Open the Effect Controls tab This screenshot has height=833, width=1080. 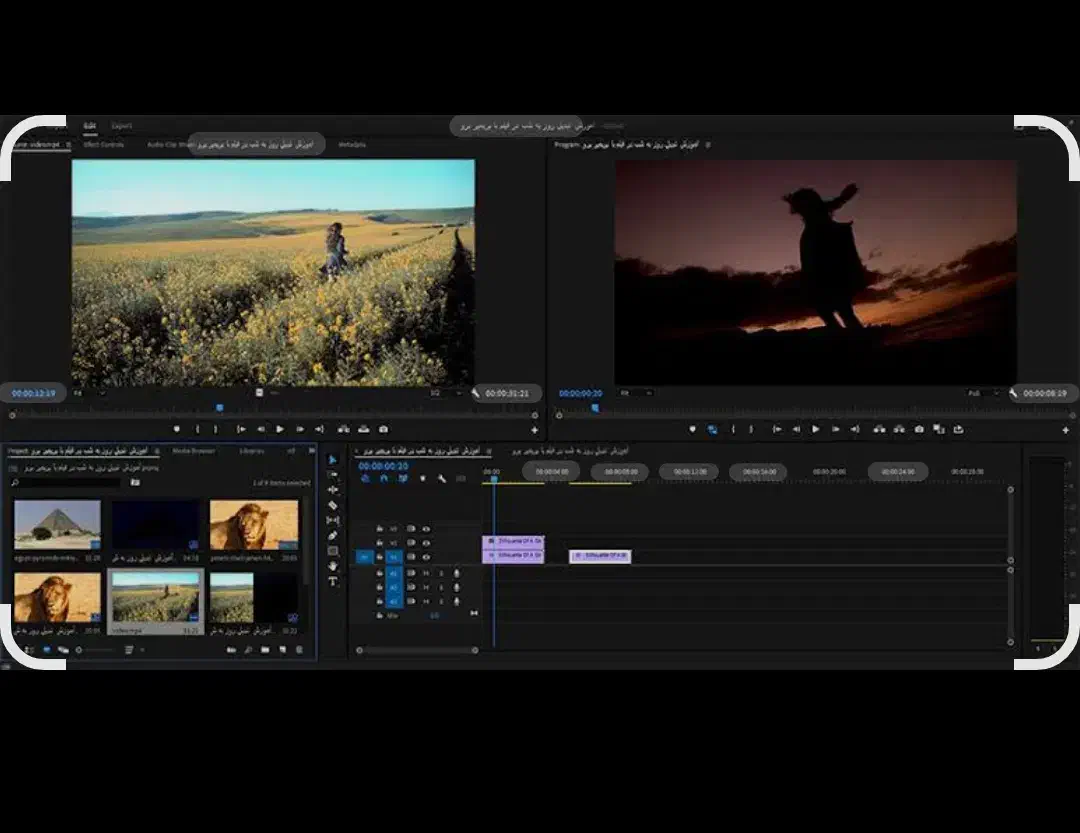click(x=103, y=145)
